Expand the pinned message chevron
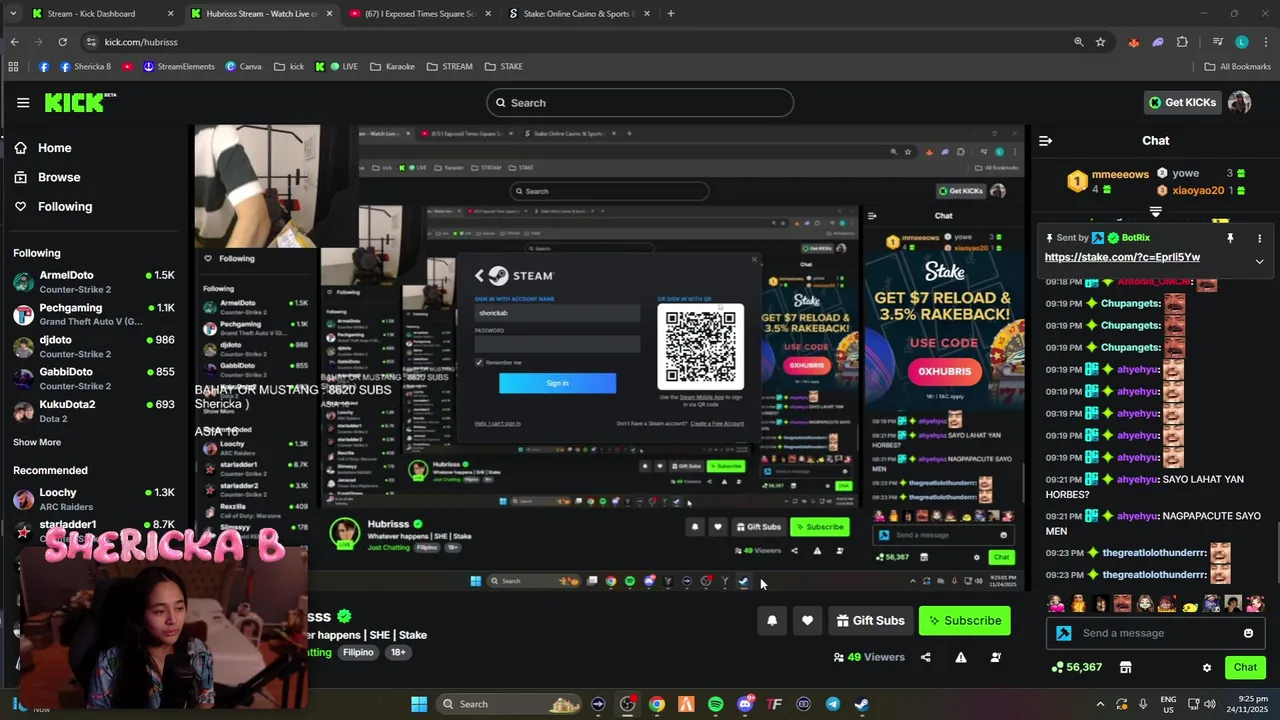 (1259, 261)
